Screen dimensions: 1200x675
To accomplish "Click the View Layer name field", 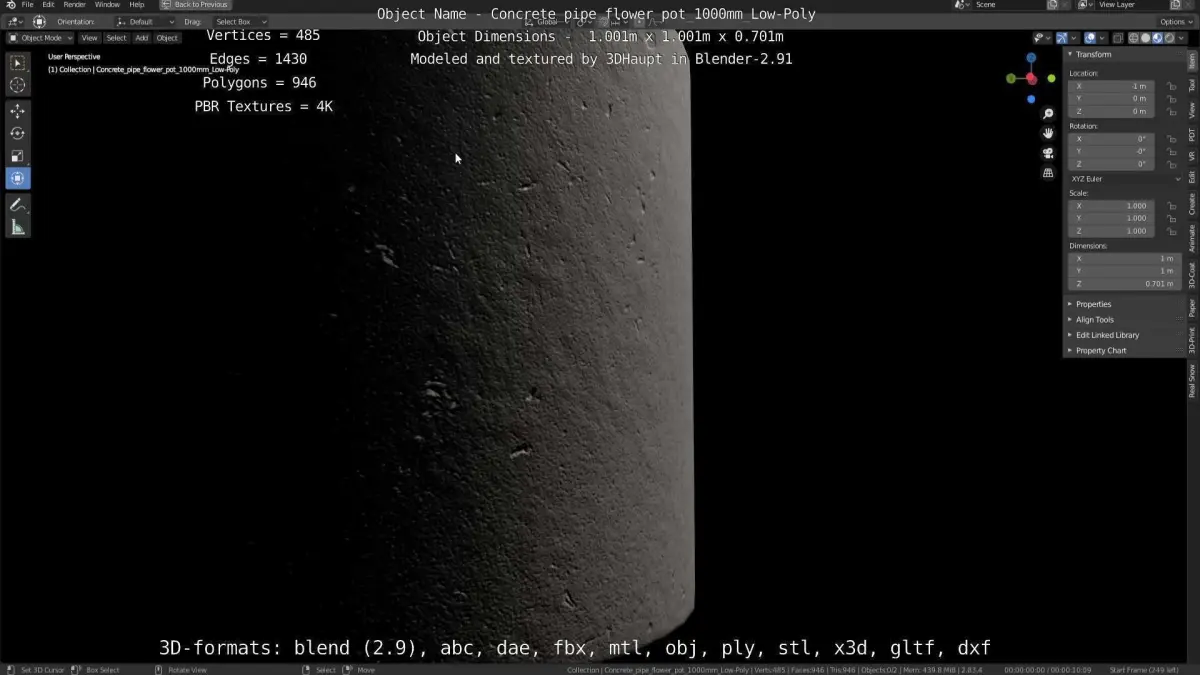I will [1130, 5].
